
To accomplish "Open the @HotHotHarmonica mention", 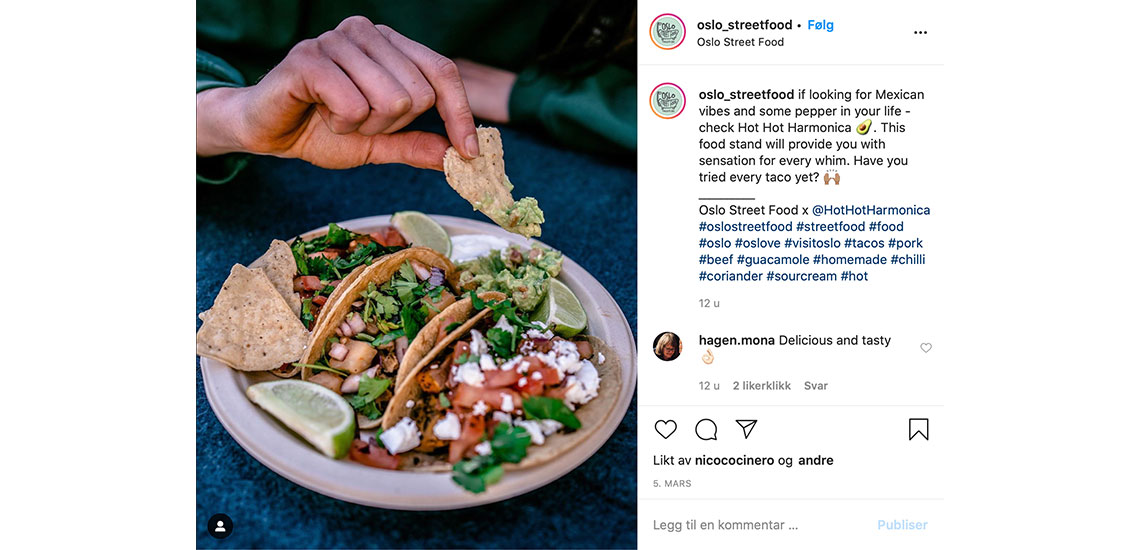I will [x=871, y=210].
